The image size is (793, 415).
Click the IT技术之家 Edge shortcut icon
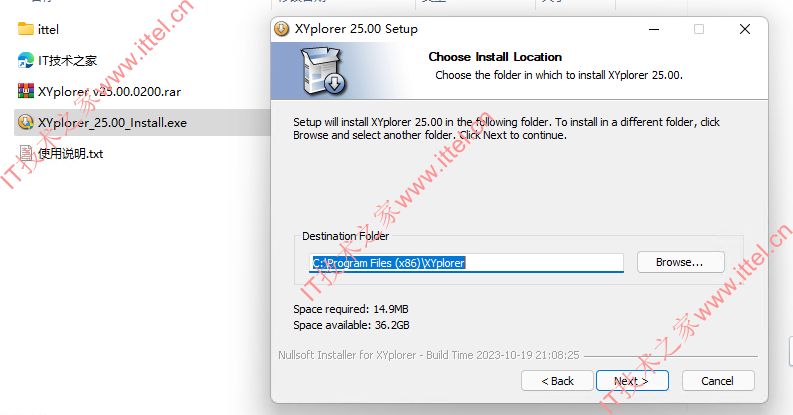(25, 60)
